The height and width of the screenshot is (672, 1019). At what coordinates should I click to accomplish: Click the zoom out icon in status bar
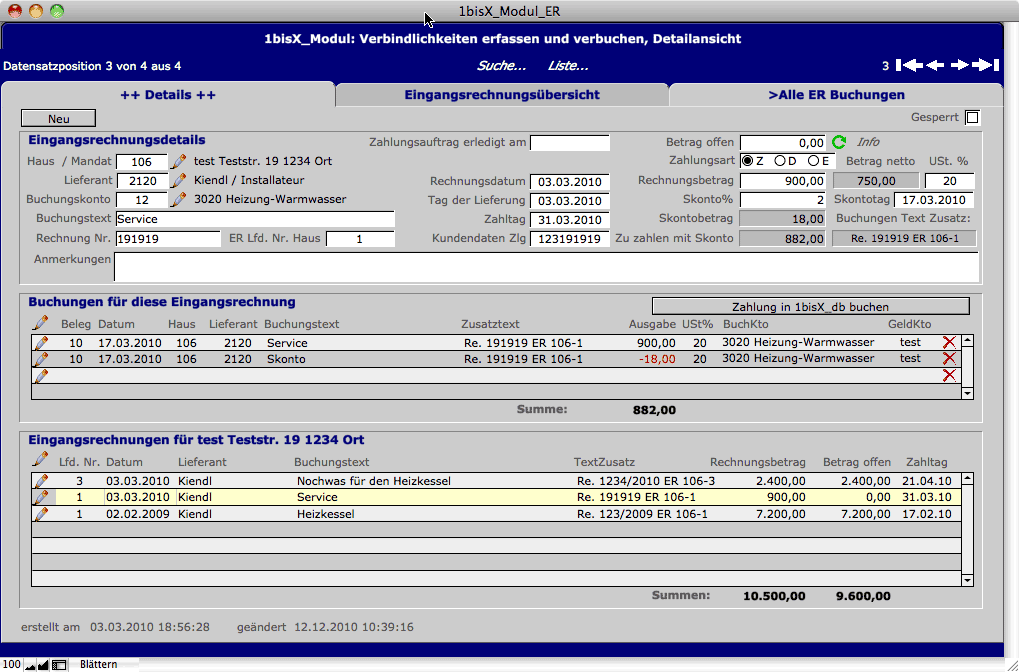click(30, 664)
